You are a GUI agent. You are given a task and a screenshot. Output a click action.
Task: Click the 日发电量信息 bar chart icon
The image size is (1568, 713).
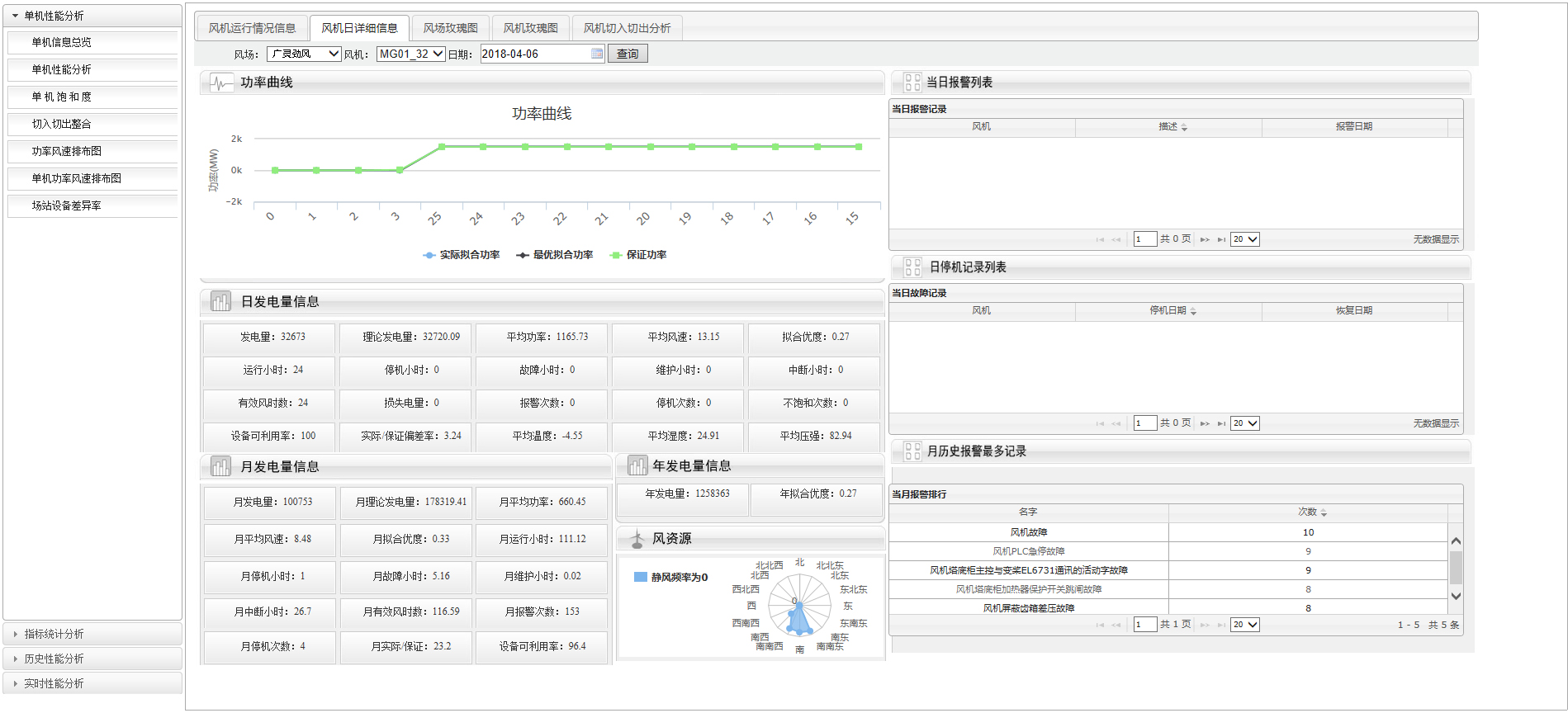click(x=220, y=302)
